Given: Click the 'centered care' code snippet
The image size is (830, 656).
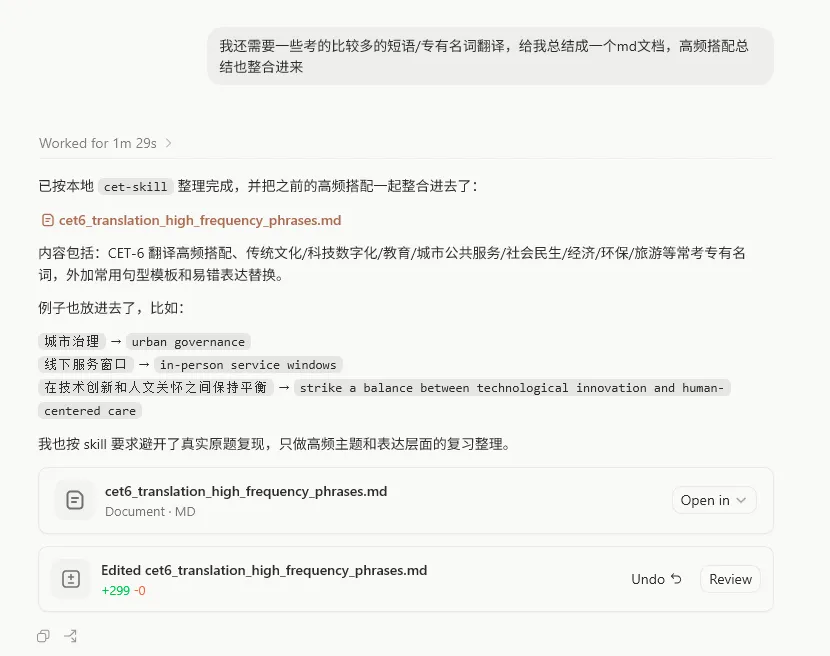Looking at the screenshot, I should tap(90, 411).
